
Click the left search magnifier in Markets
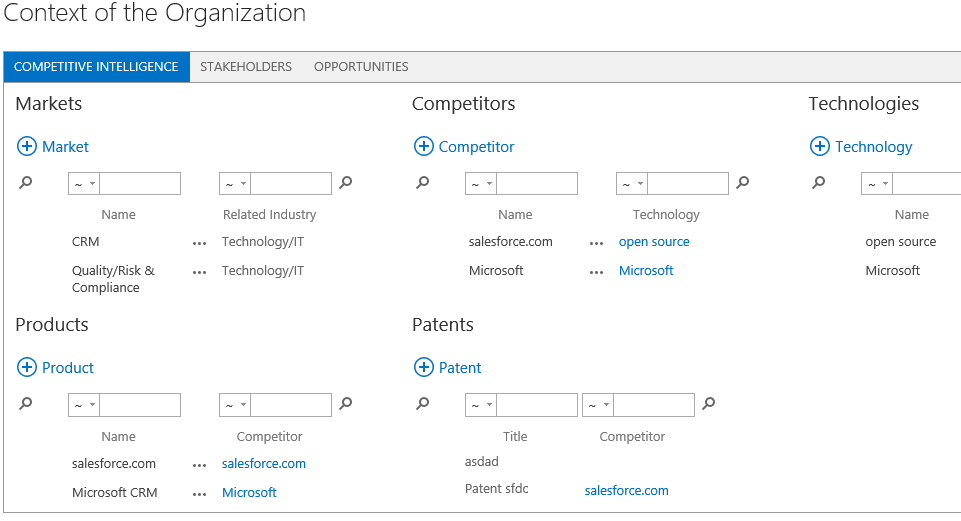point(26,182)
